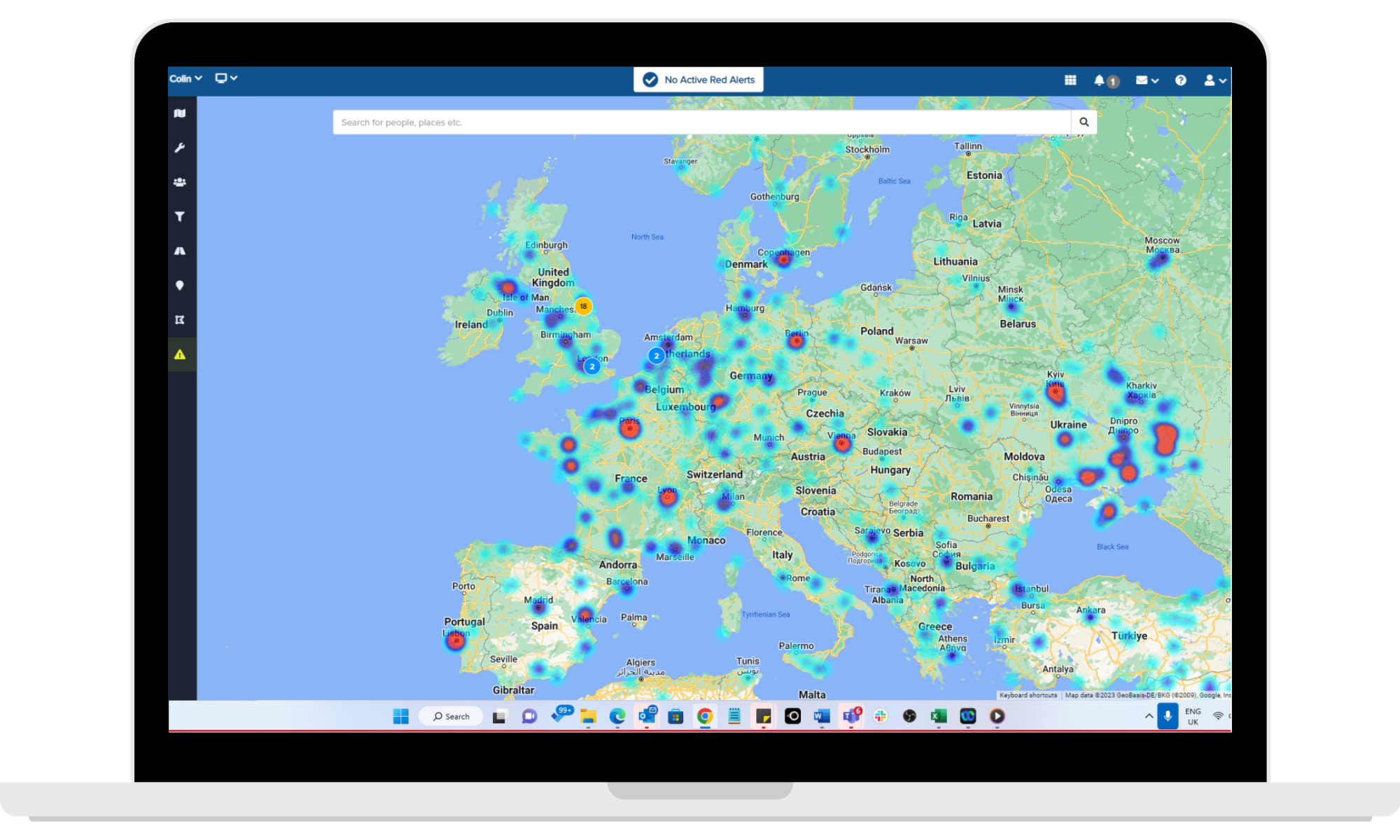The height and width of the screenshot is (840, 1400).
Task: Open the road routes sidebar icon
Action: [180, 251]
